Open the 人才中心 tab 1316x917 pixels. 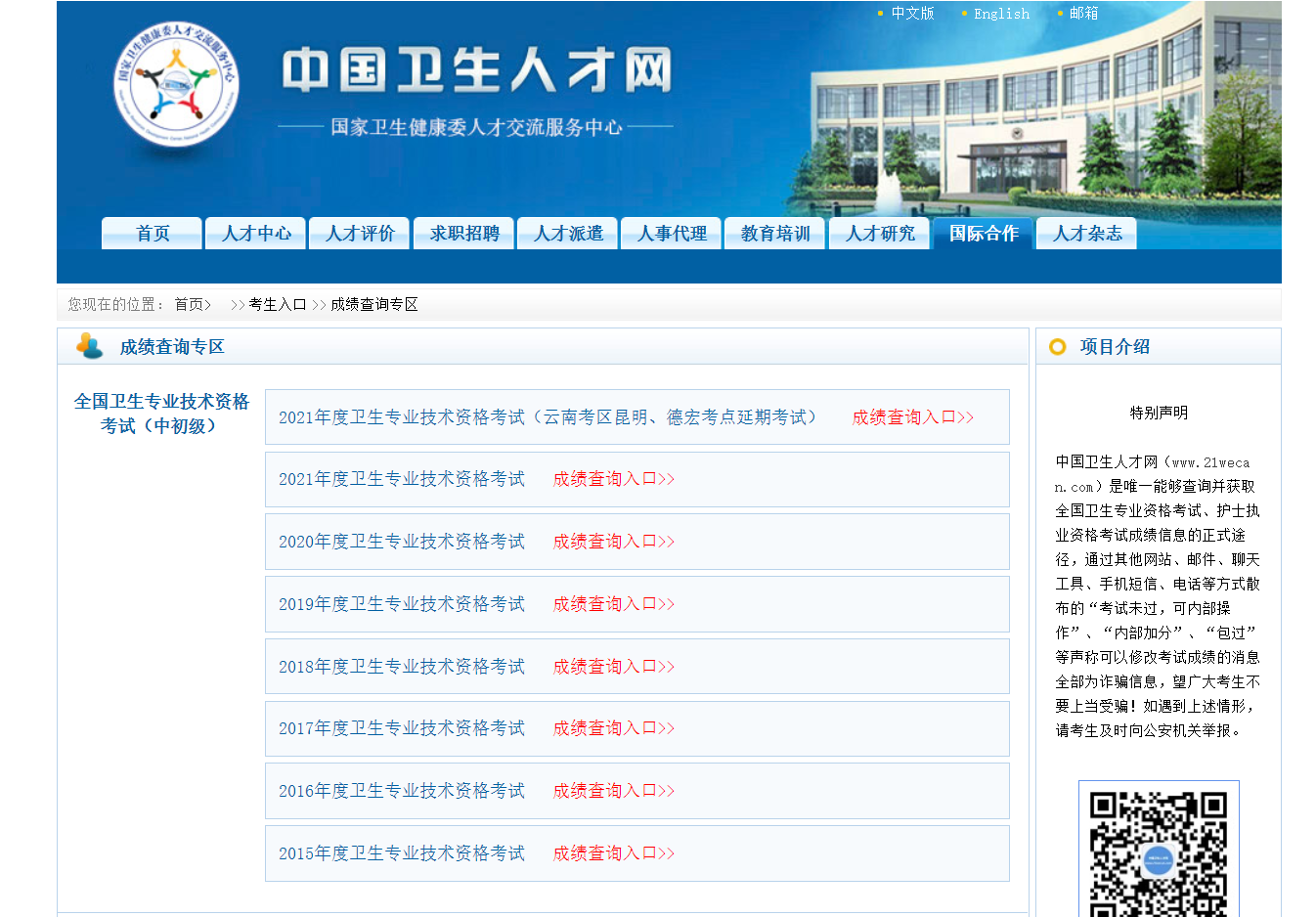[x=255, y=233]
